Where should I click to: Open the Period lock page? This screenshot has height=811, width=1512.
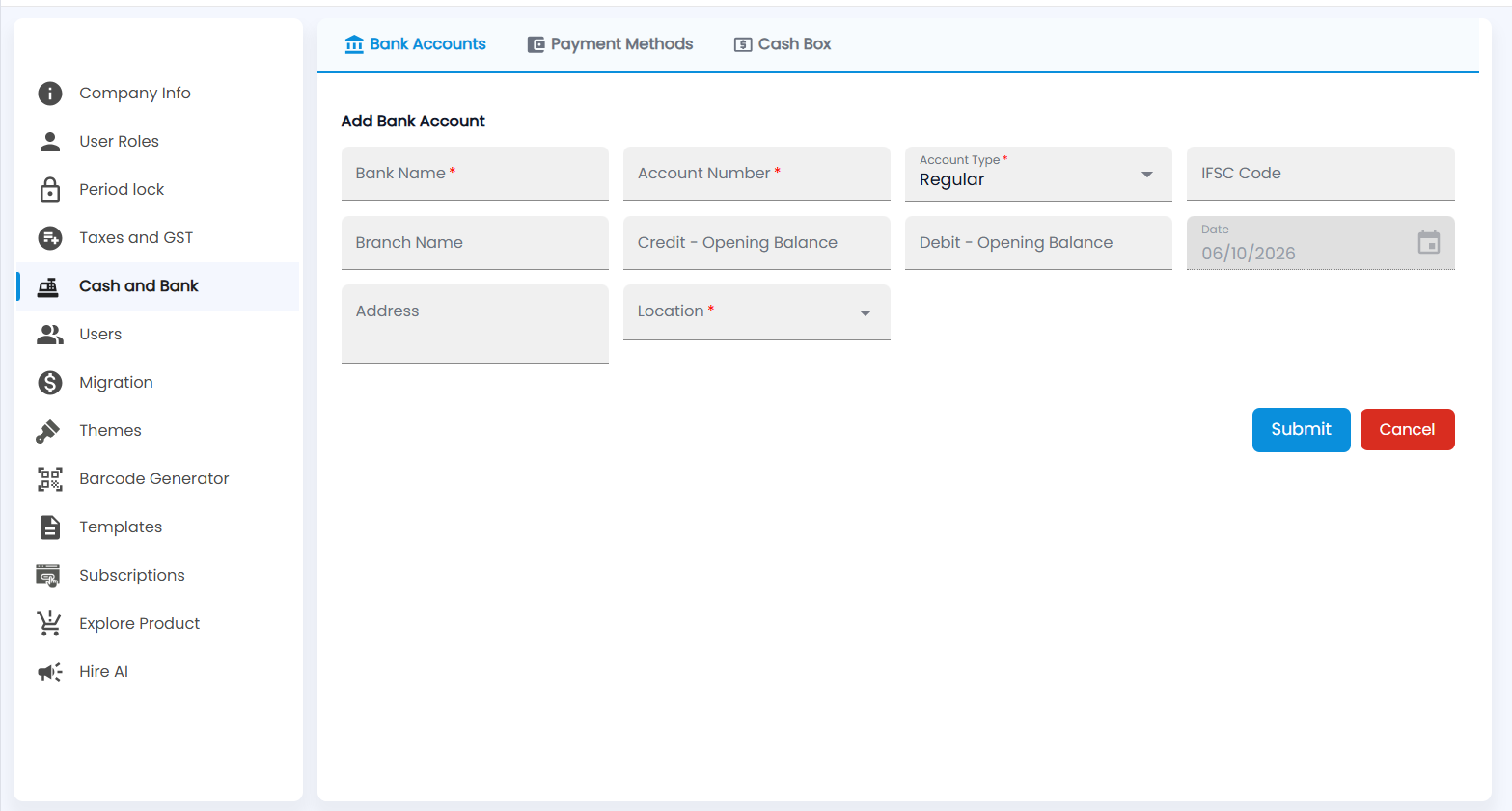pyautogui.click(x=158, y=190)
